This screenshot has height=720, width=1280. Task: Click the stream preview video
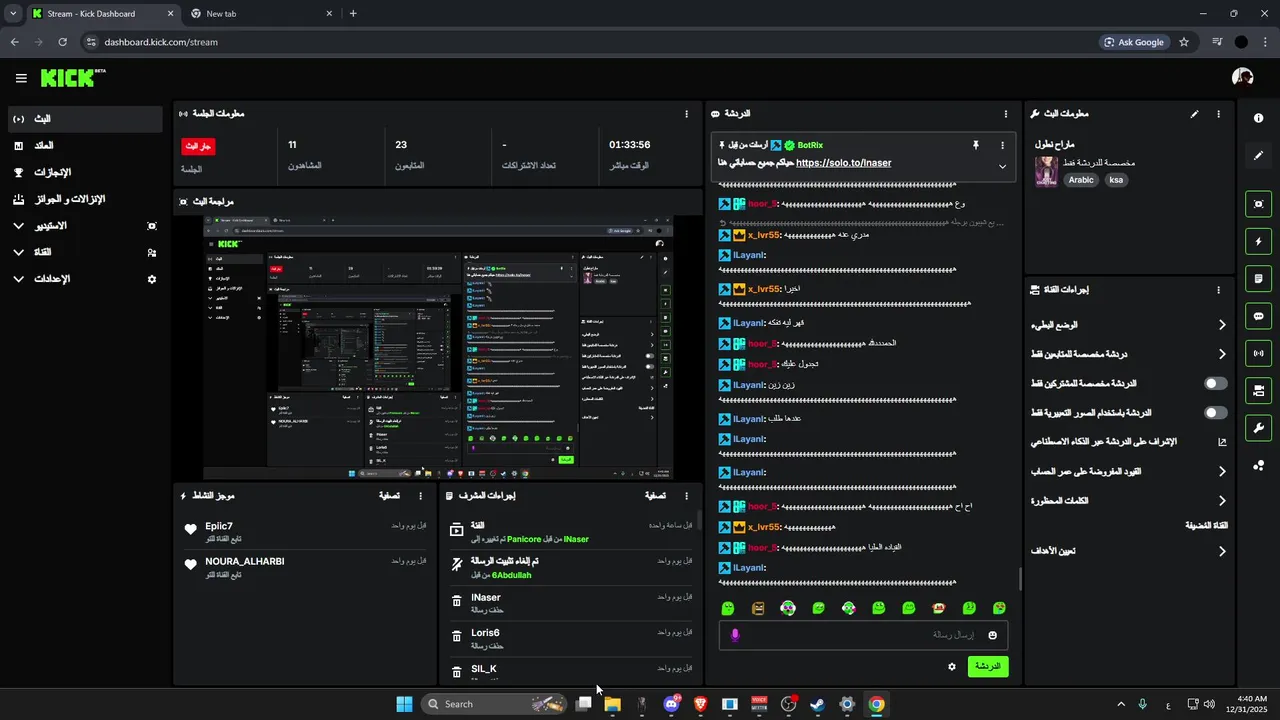(438, 348)
